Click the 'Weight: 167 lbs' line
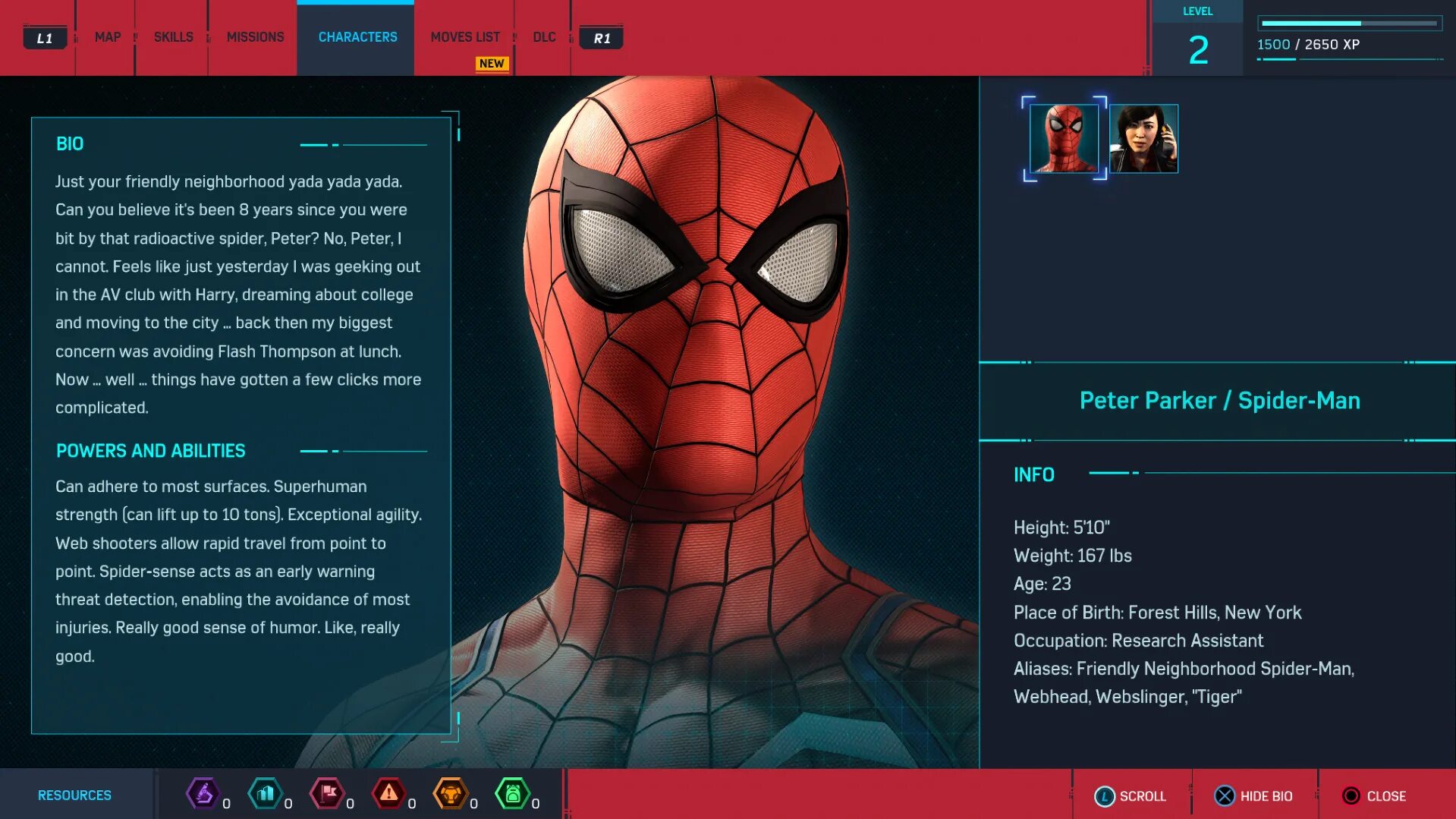This screenshot has width=1456, height=819. (1072, 556)
